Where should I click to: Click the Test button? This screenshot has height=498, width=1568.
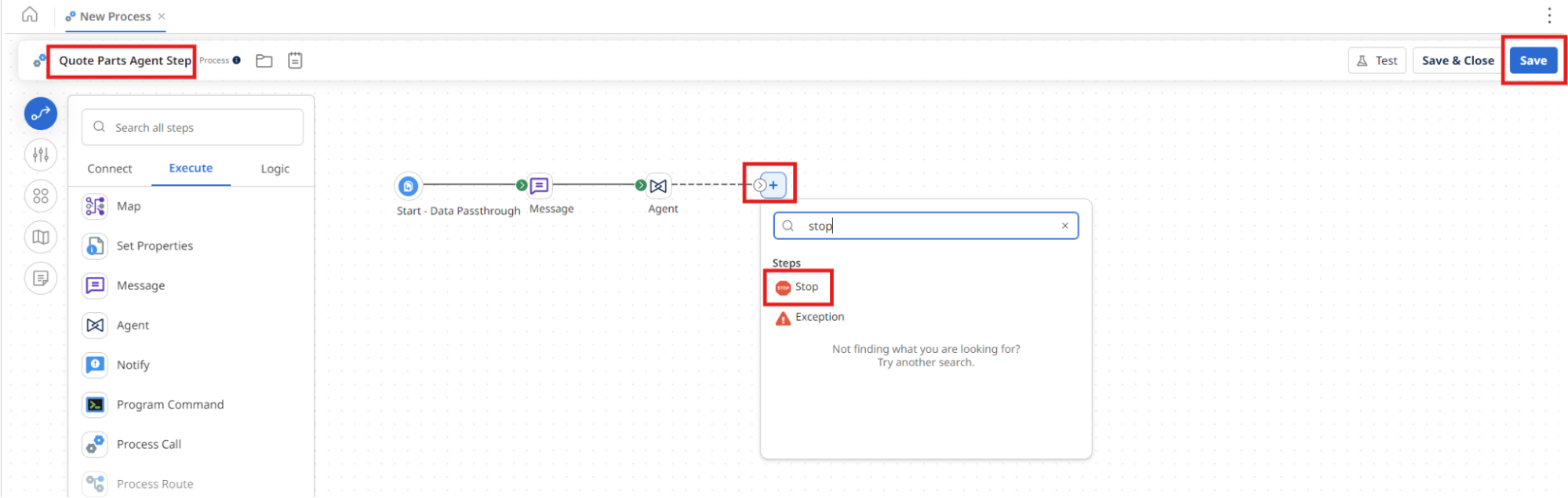pos(1377,60)
